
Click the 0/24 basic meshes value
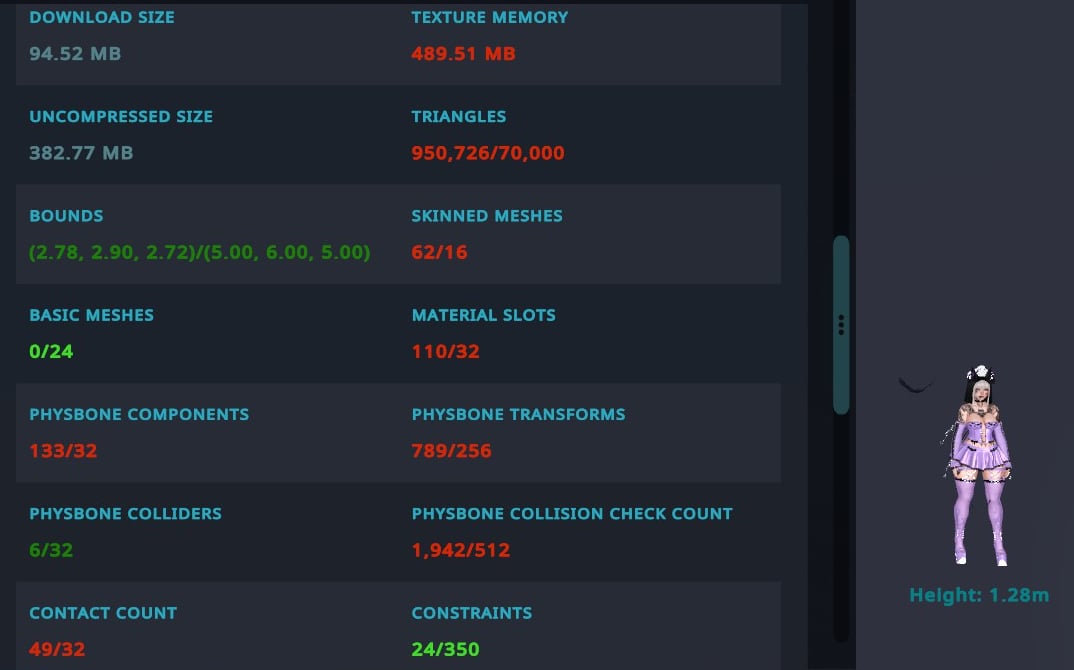click(51, 351)
